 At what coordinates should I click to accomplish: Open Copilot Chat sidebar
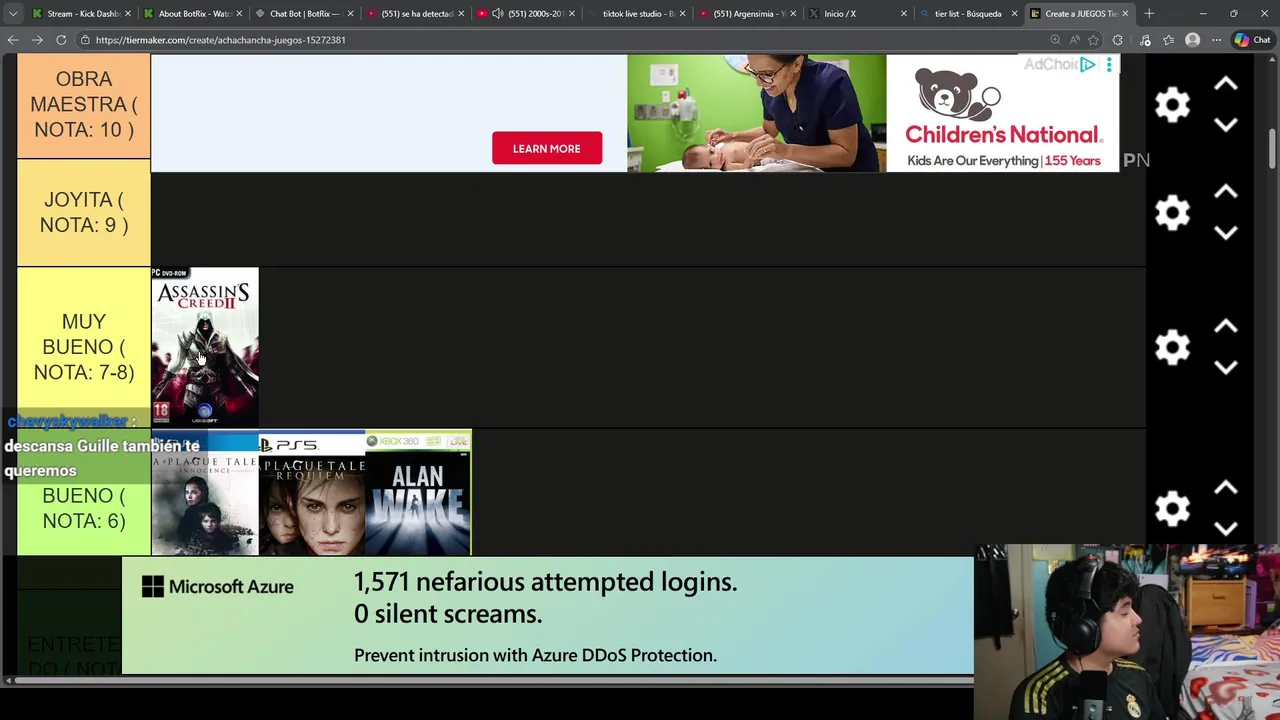[1253, 40]
